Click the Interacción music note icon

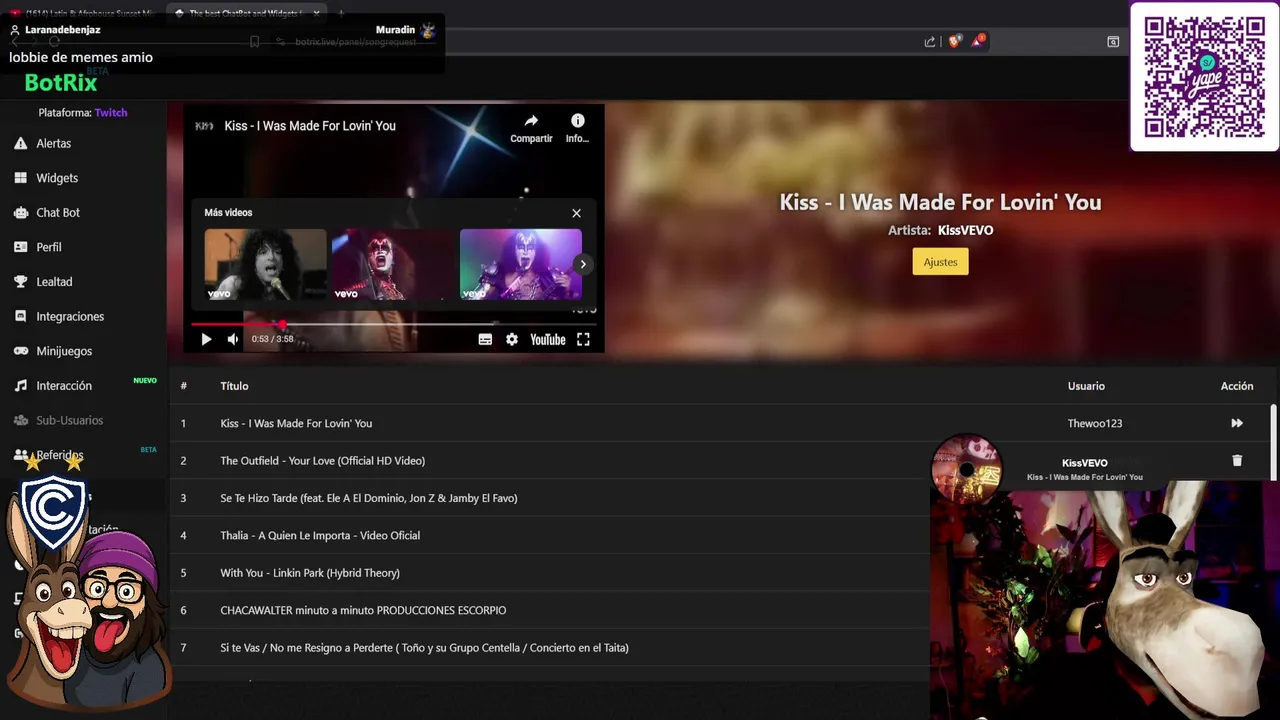(x=20, y=386)
